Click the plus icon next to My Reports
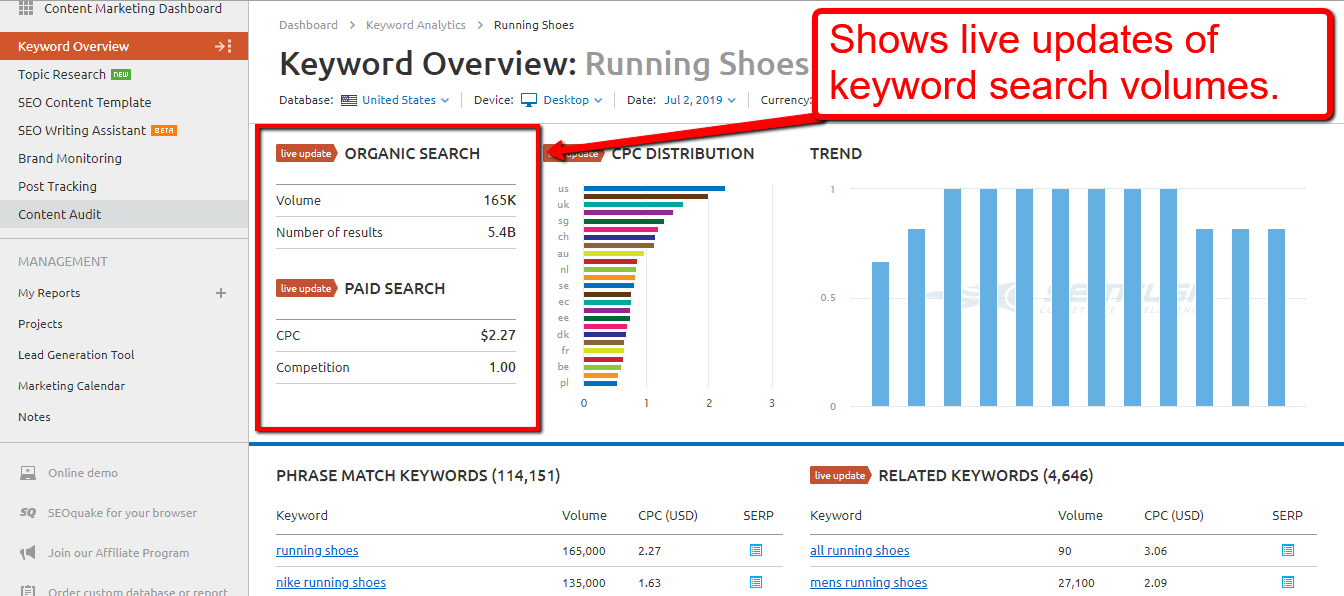This screenshot has height=596, width=1344. (x=221, y=293)
